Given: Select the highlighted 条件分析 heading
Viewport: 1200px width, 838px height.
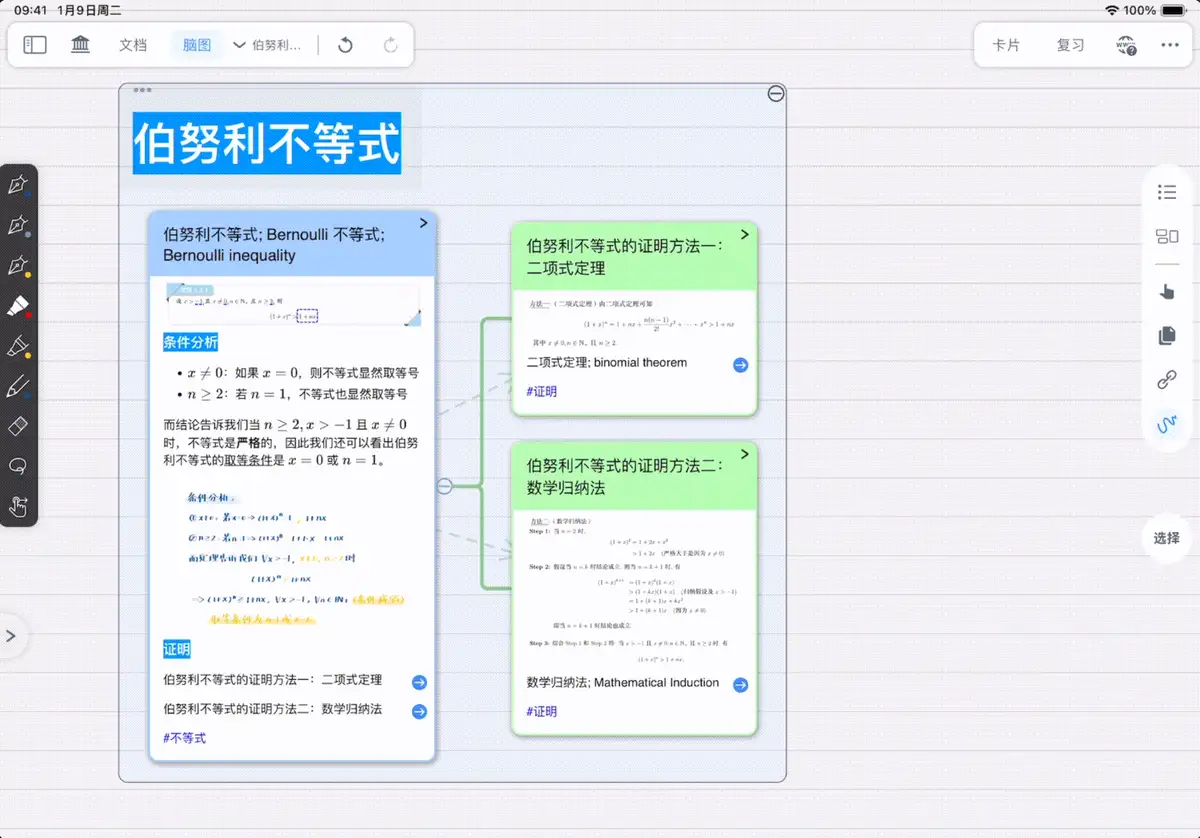Looking at the screenshot, I should coord(190,343).
